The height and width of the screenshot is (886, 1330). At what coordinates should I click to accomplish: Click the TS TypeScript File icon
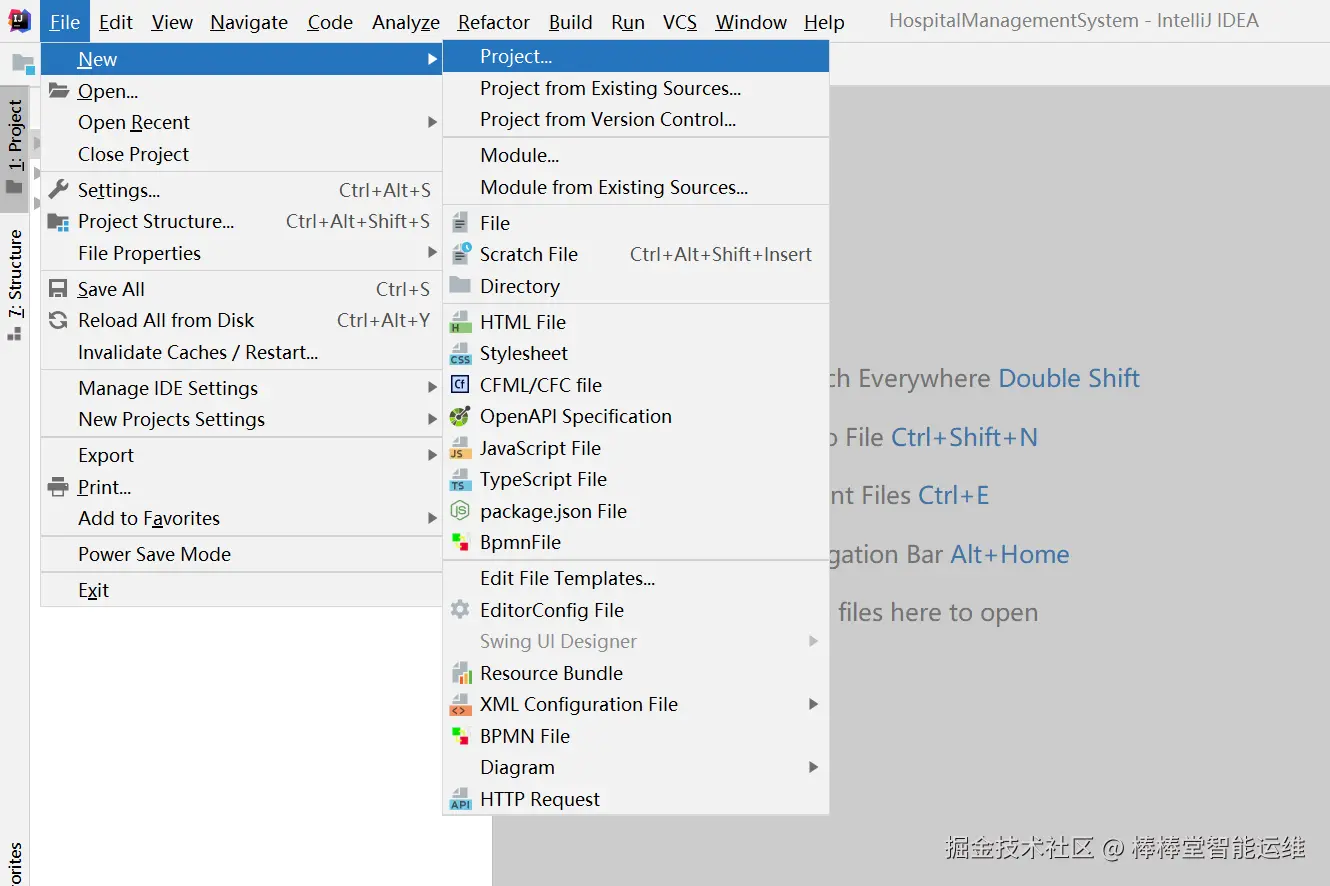tap(460, 480)
